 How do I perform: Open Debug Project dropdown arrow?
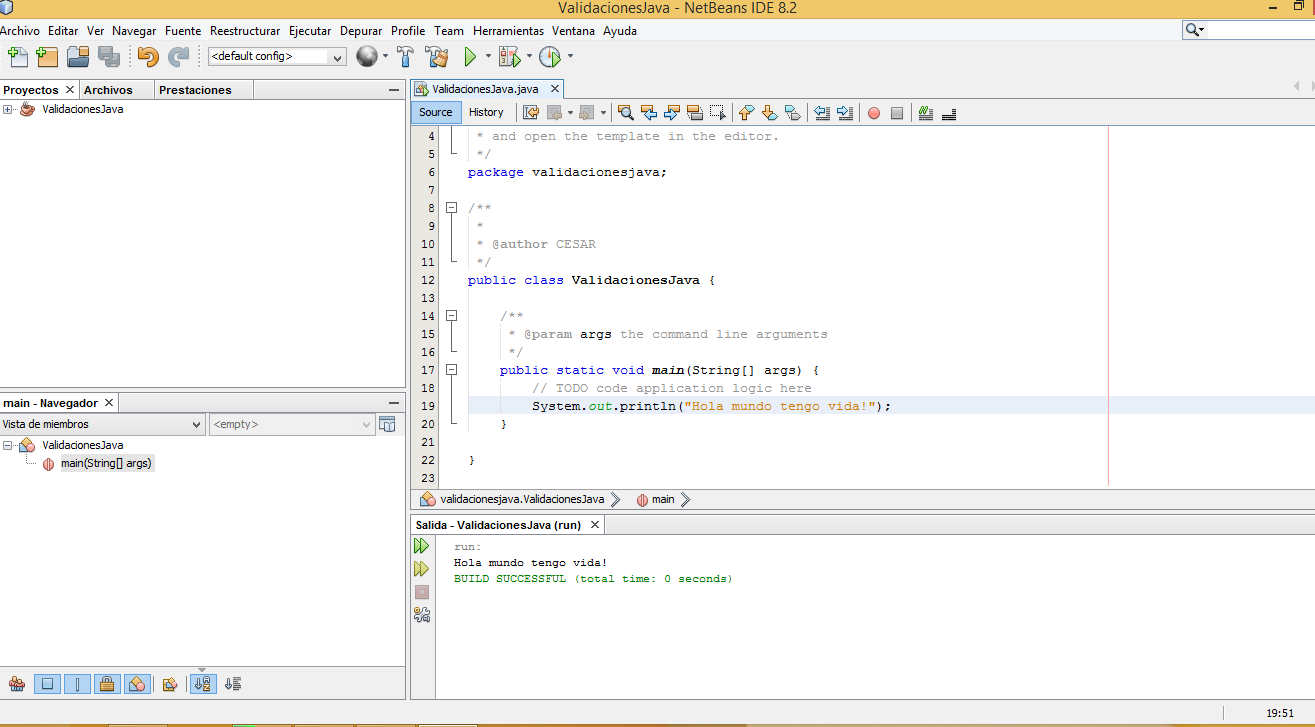(x=529, y=57)
